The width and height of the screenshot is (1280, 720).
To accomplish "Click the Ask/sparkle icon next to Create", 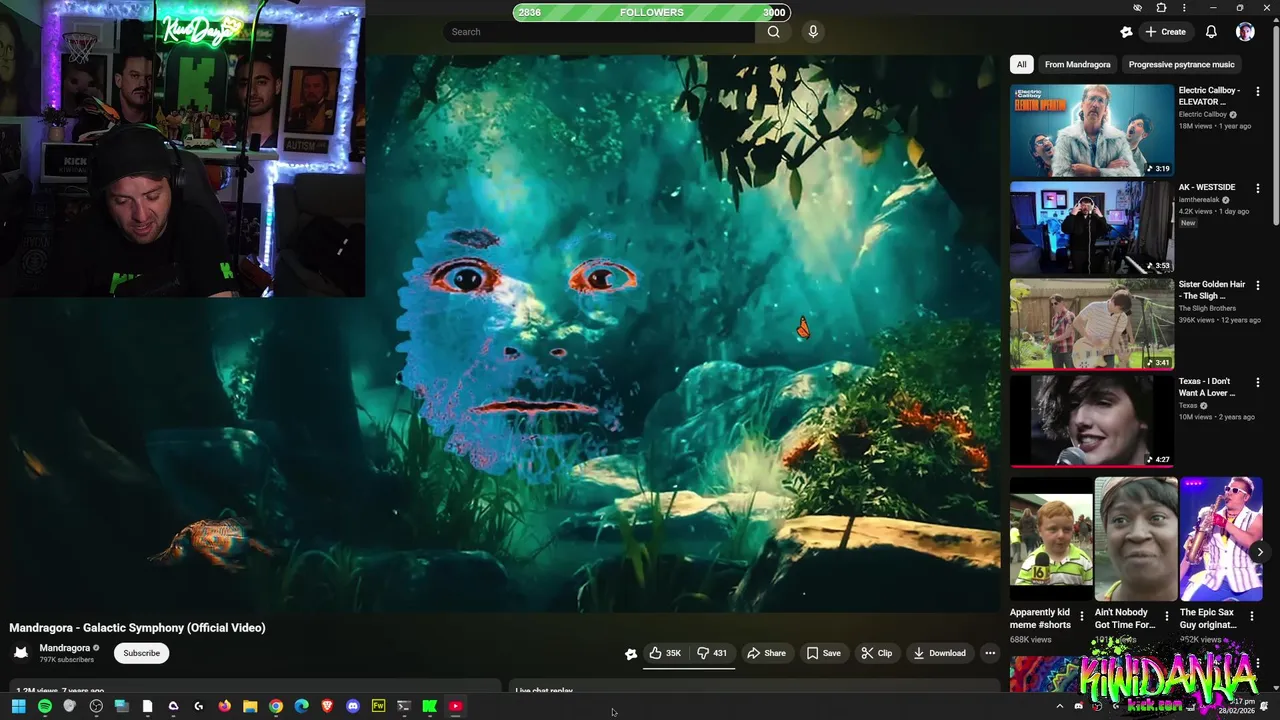I will [1126, 32].
